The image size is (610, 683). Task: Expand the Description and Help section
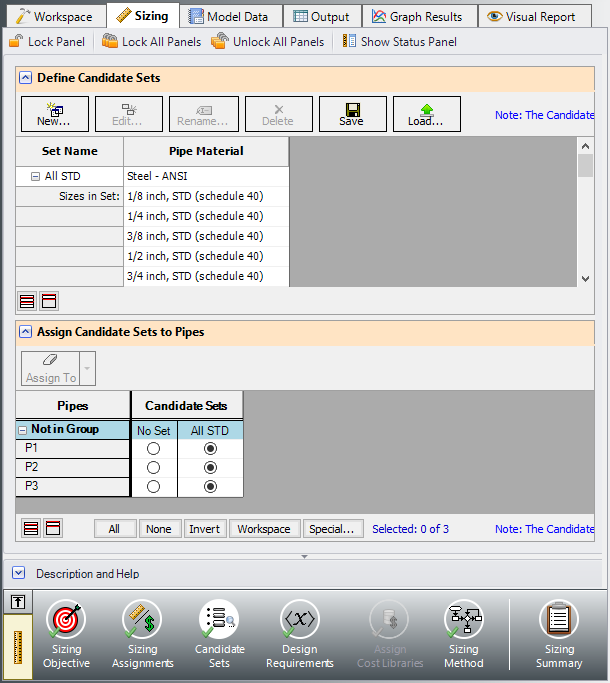[x=19, y=573]
